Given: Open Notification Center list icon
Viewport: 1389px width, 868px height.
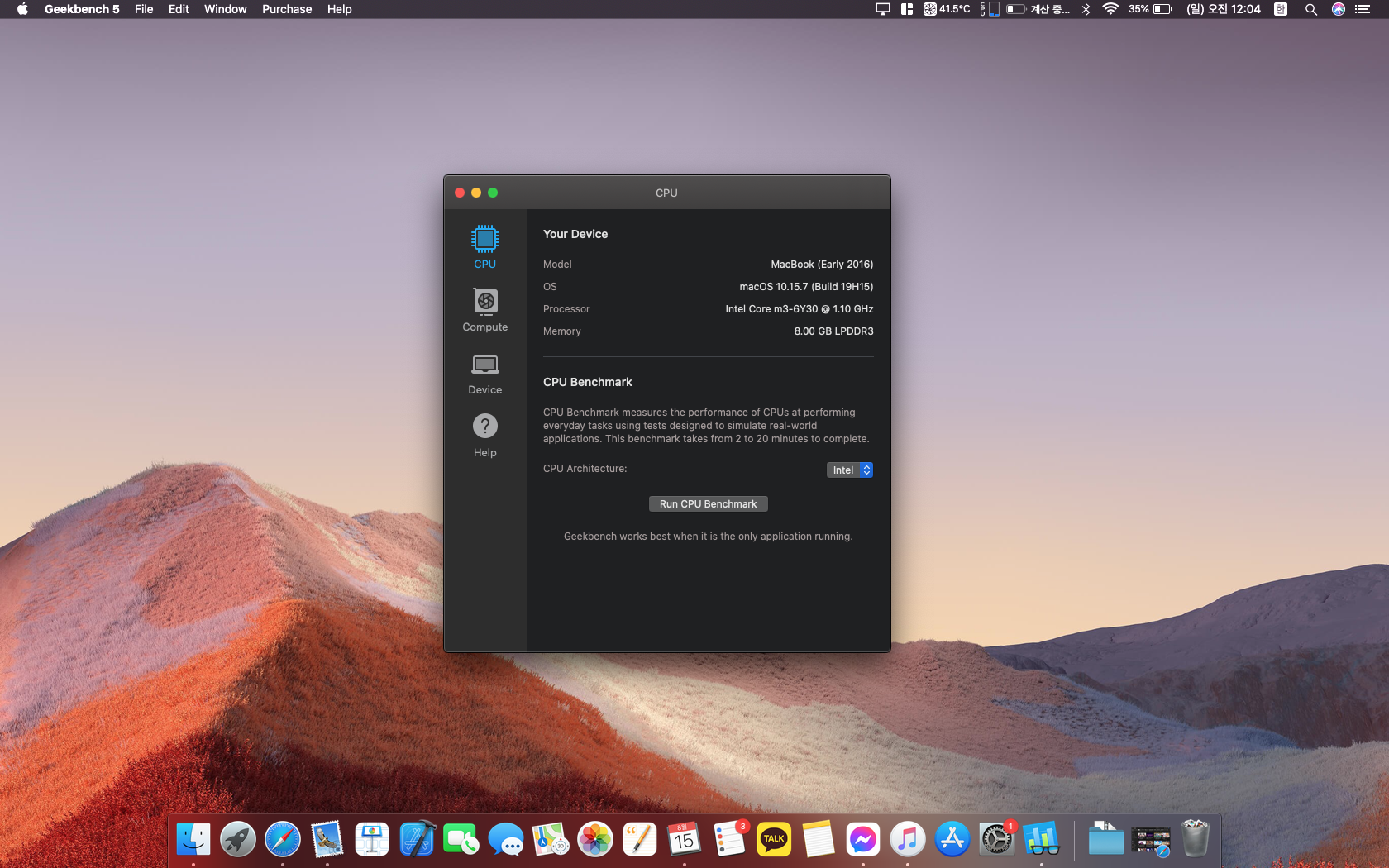Looking at the screenshot, I should coord(1363,9).
